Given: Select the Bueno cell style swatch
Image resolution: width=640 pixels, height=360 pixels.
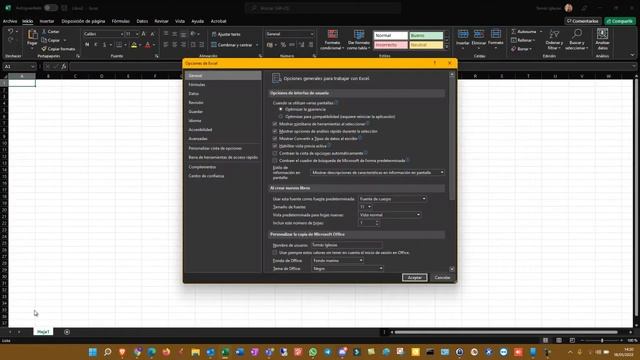Looking at the screenshot, I should click(x=426, y=36).
